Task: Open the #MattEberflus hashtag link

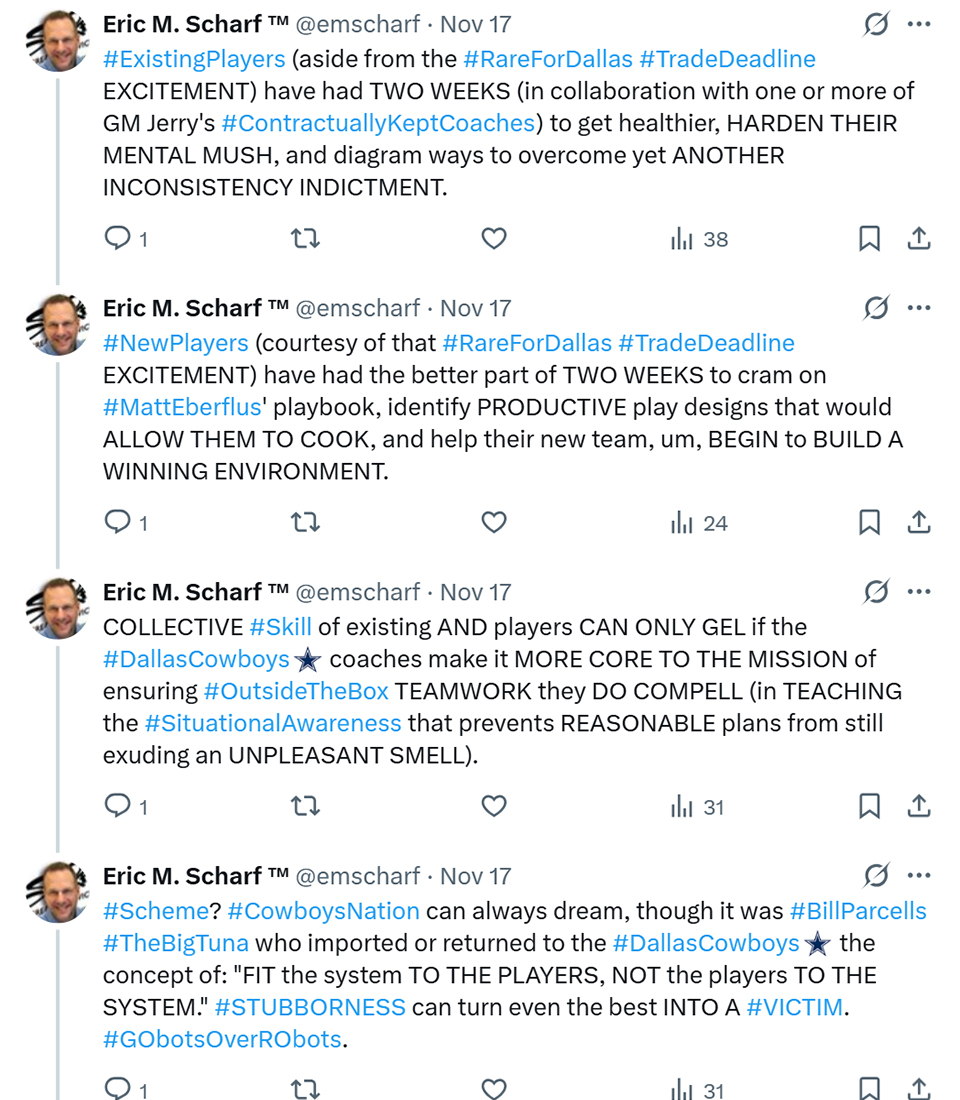Action: point(176,408)
